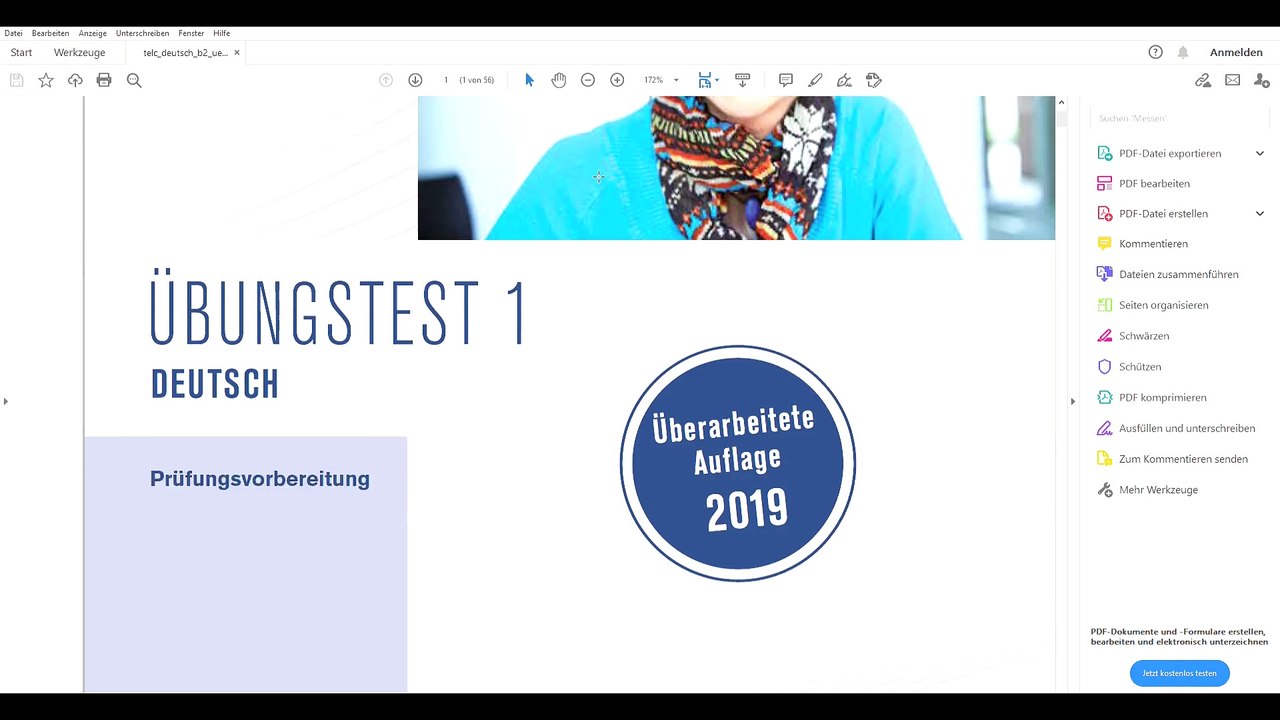The height and width of the screenshot is (720, 1280).
Task: Open PDF-Datei erstellen tool
Action: (1152, 213)
